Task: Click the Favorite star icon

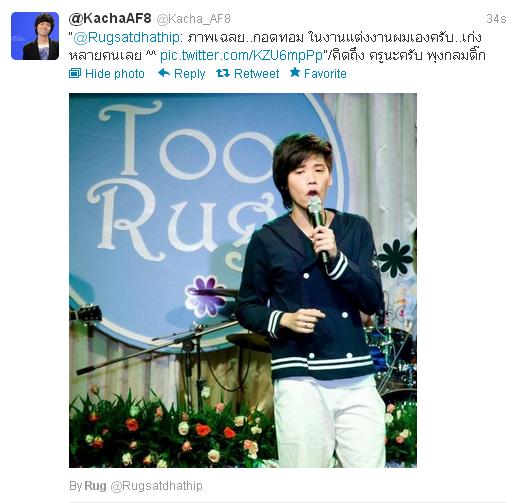Action: tap(295, 72)
